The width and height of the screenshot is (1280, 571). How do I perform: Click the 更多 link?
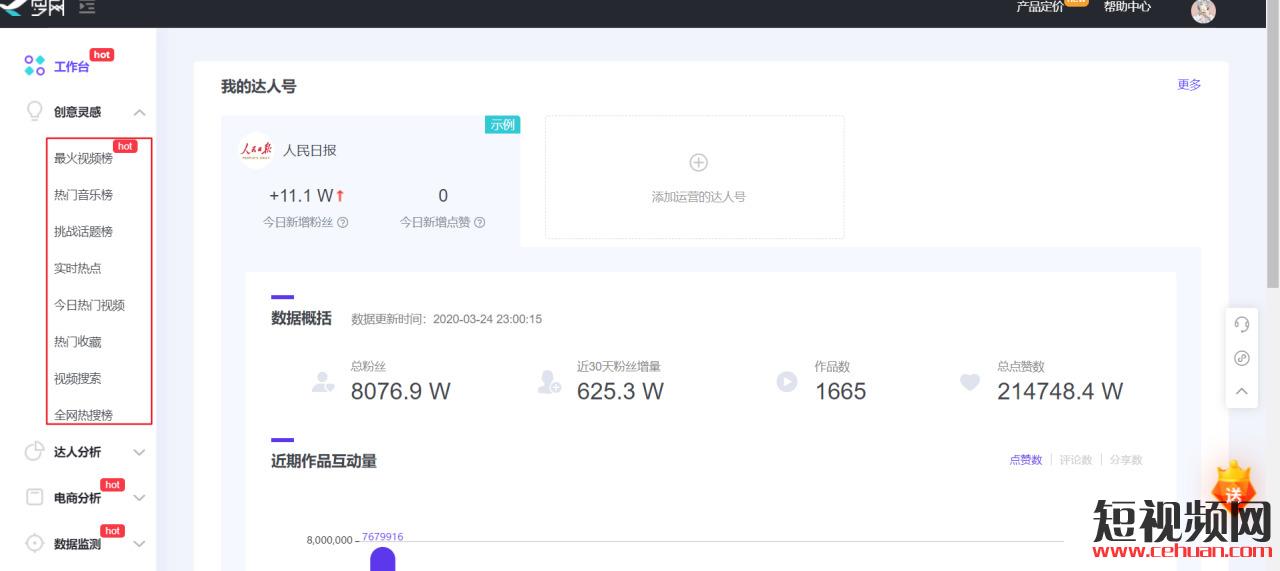click(1189, 85)
